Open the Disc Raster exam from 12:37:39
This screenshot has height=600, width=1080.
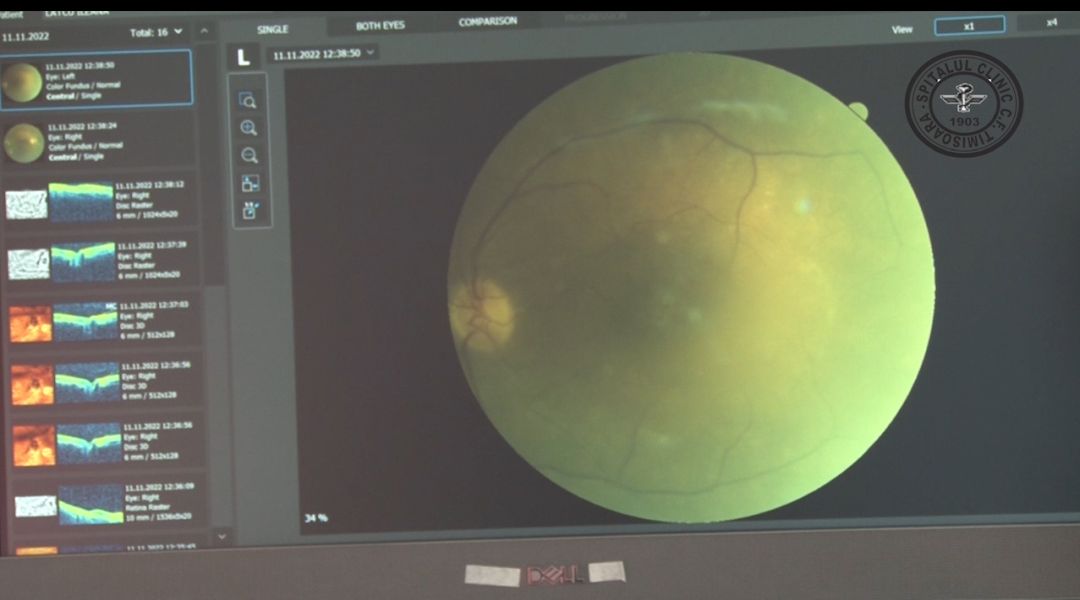tap(102, 260)
